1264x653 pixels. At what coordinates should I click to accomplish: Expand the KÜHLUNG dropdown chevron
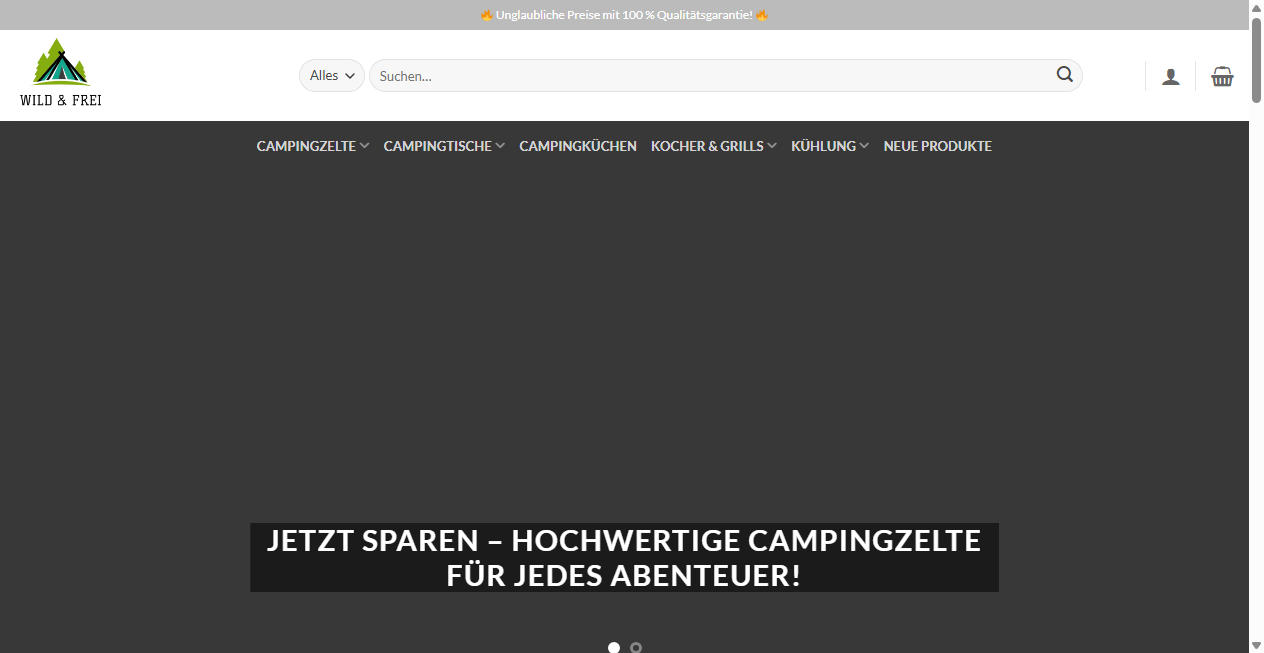click(x=864, y=145)
